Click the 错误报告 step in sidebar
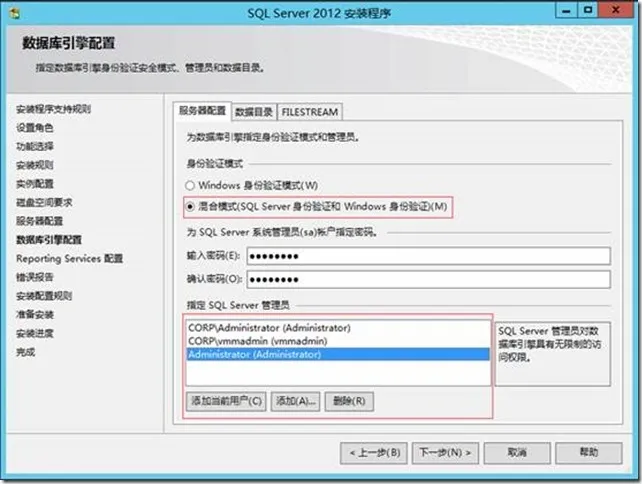 [35, 277]
